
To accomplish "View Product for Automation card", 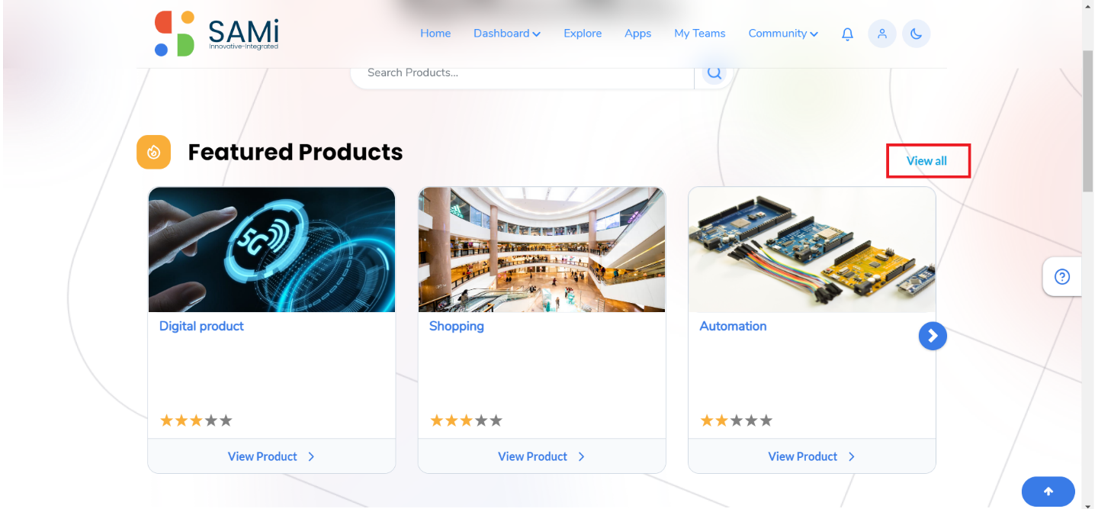I will (x=812, y=456).
